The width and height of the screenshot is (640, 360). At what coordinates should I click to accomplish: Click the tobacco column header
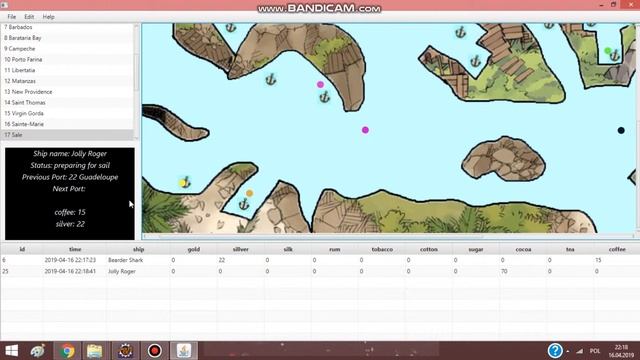pyautogui.click(x=382, y=249)
